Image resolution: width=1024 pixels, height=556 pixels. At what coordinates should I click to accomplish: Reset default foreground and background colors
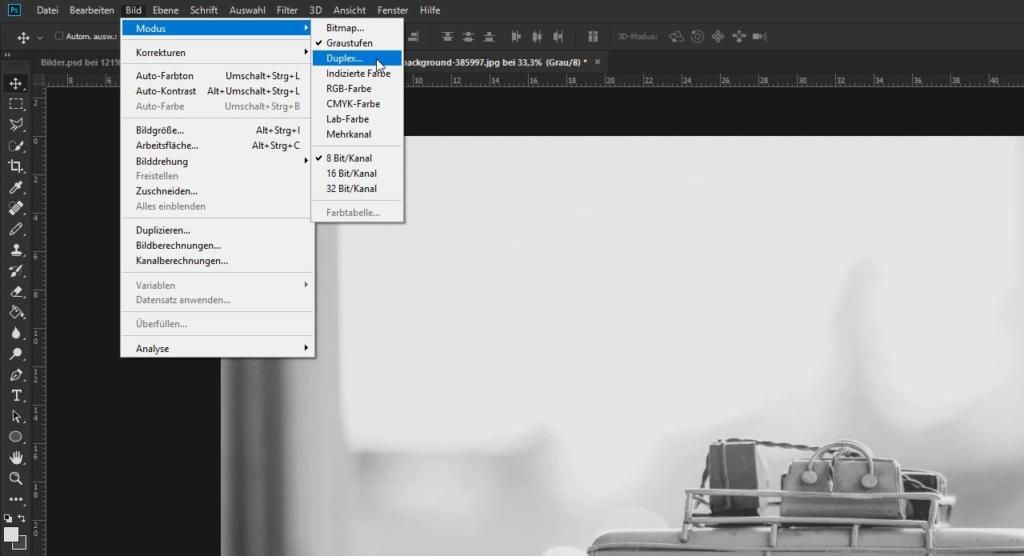(x=8, y=518)
